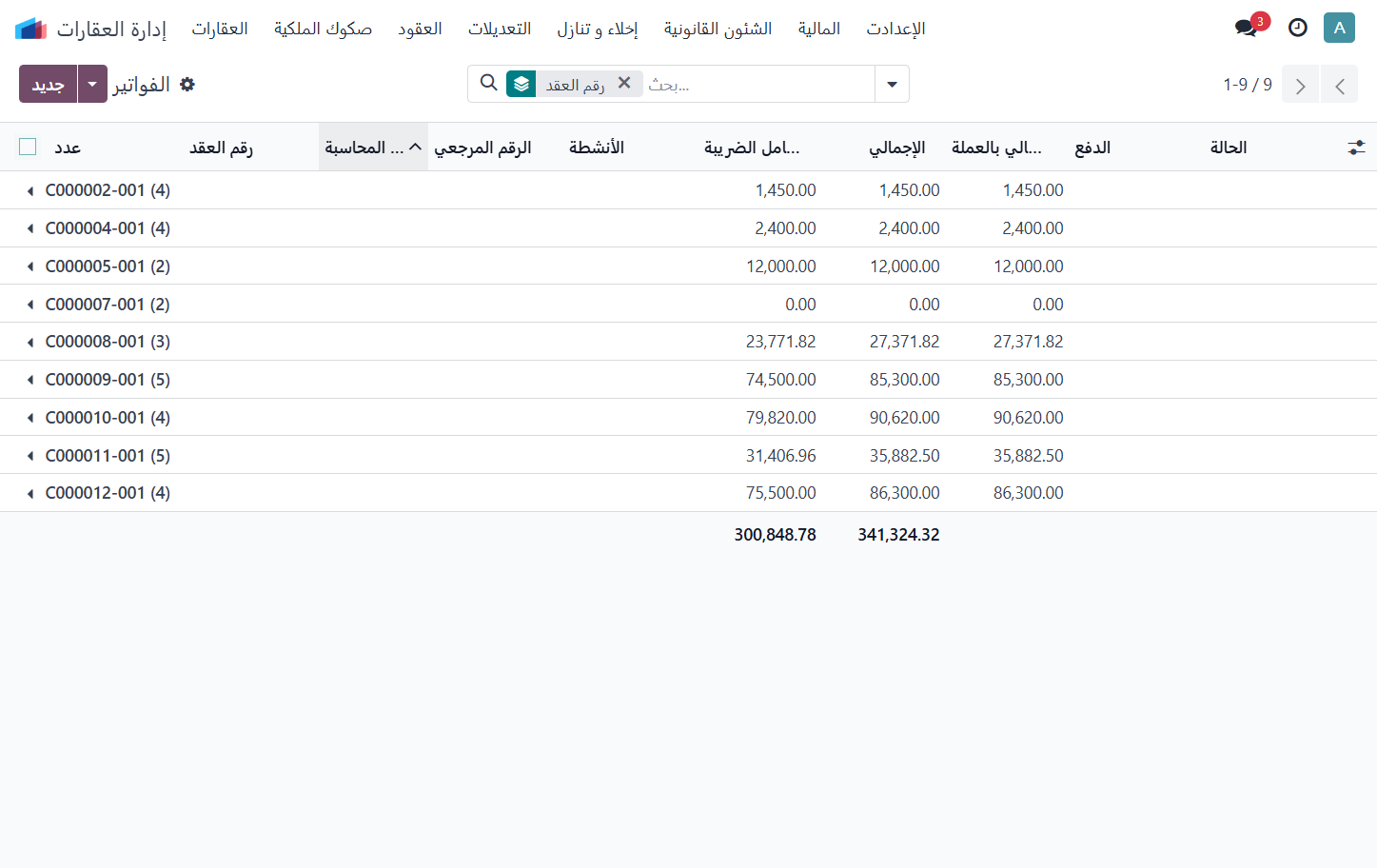This screenshot has width=1377, height=868.
Task: Expand the C000002-001 group
Action: (x=688, y=190)
